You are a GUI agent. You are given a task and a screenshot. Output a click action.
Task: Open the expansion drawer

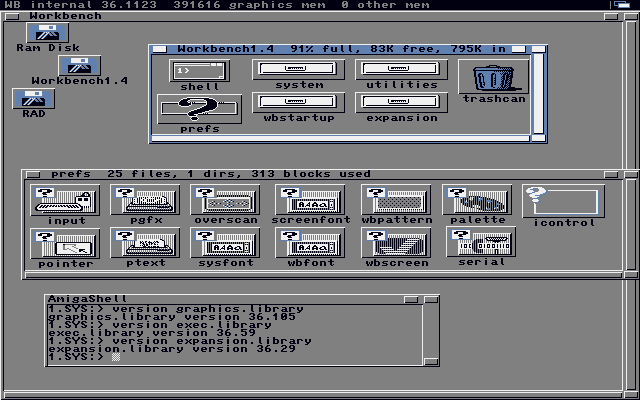[401, 102]
